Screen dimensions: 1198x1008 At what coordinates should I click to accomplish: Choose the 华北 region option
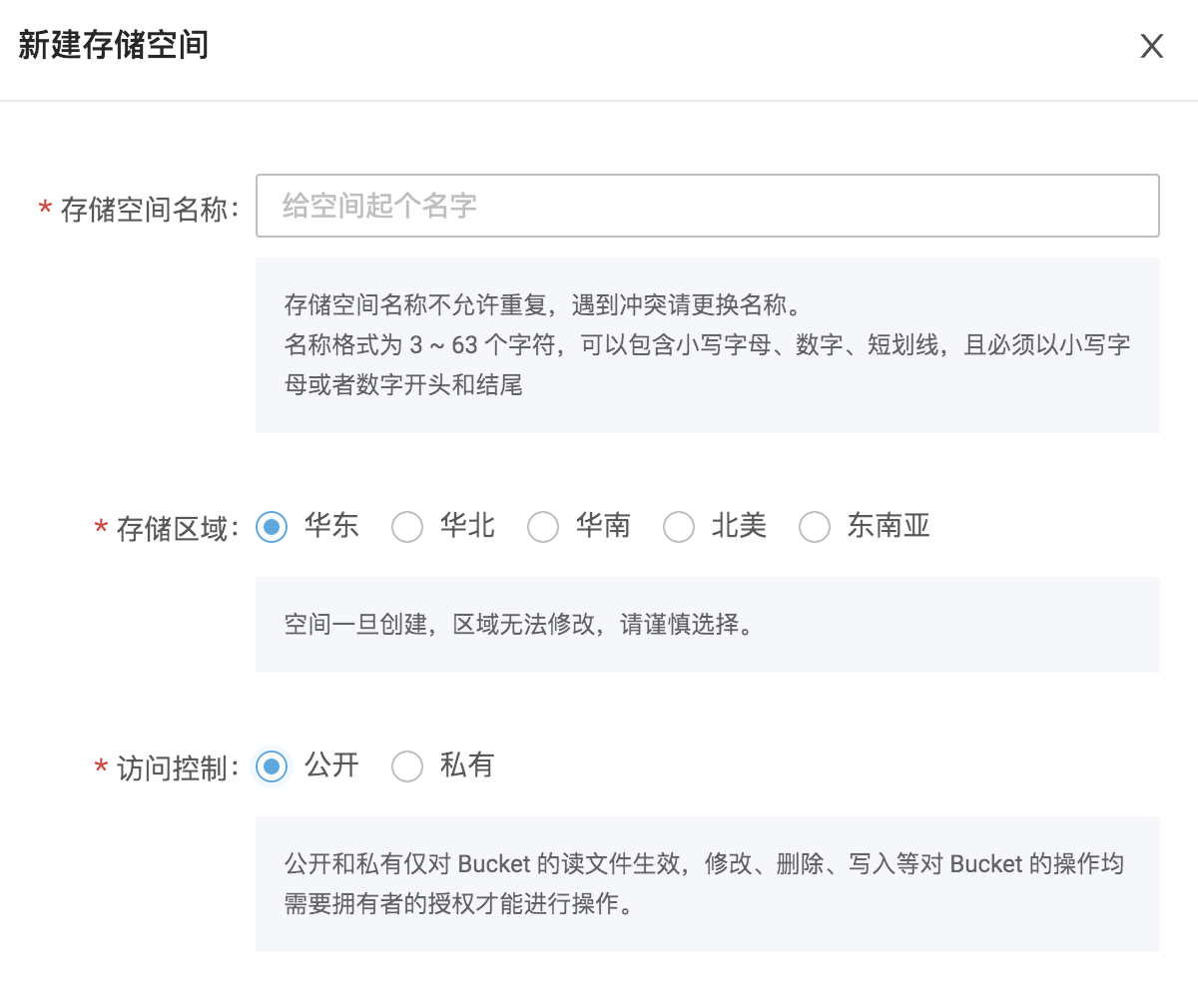click(x=407, y=526)
